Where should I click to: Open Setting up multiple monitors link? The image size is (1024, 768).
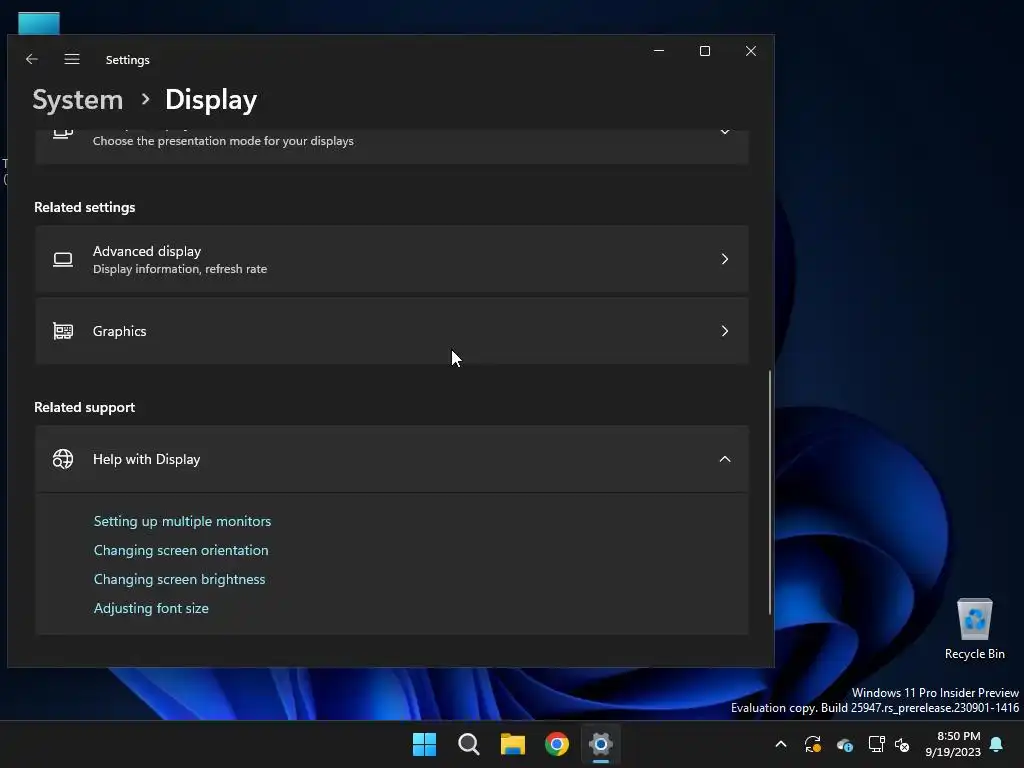pos(182,521)
